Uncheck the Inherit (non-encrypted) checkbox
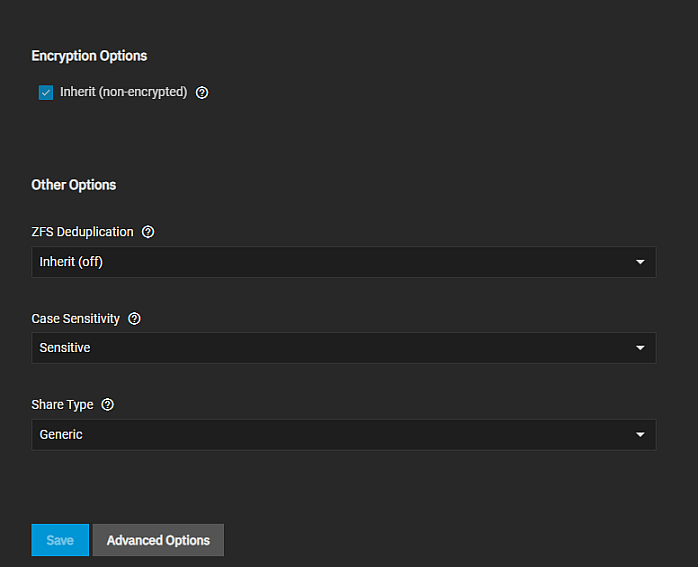The width and height of the screenshot is (698, 567). [46, 93]
